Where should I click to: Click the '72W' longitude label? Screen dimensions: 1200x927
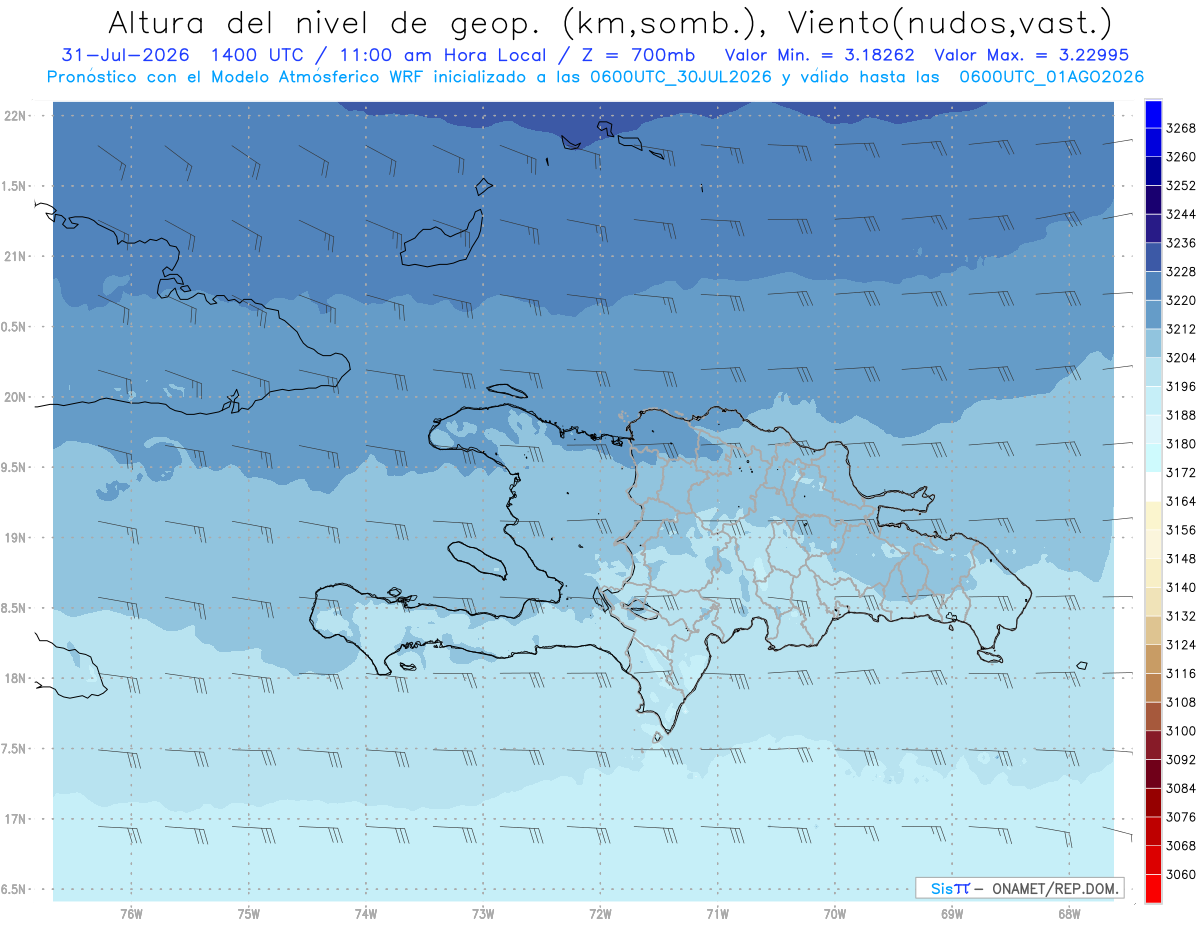coord(600,914)
